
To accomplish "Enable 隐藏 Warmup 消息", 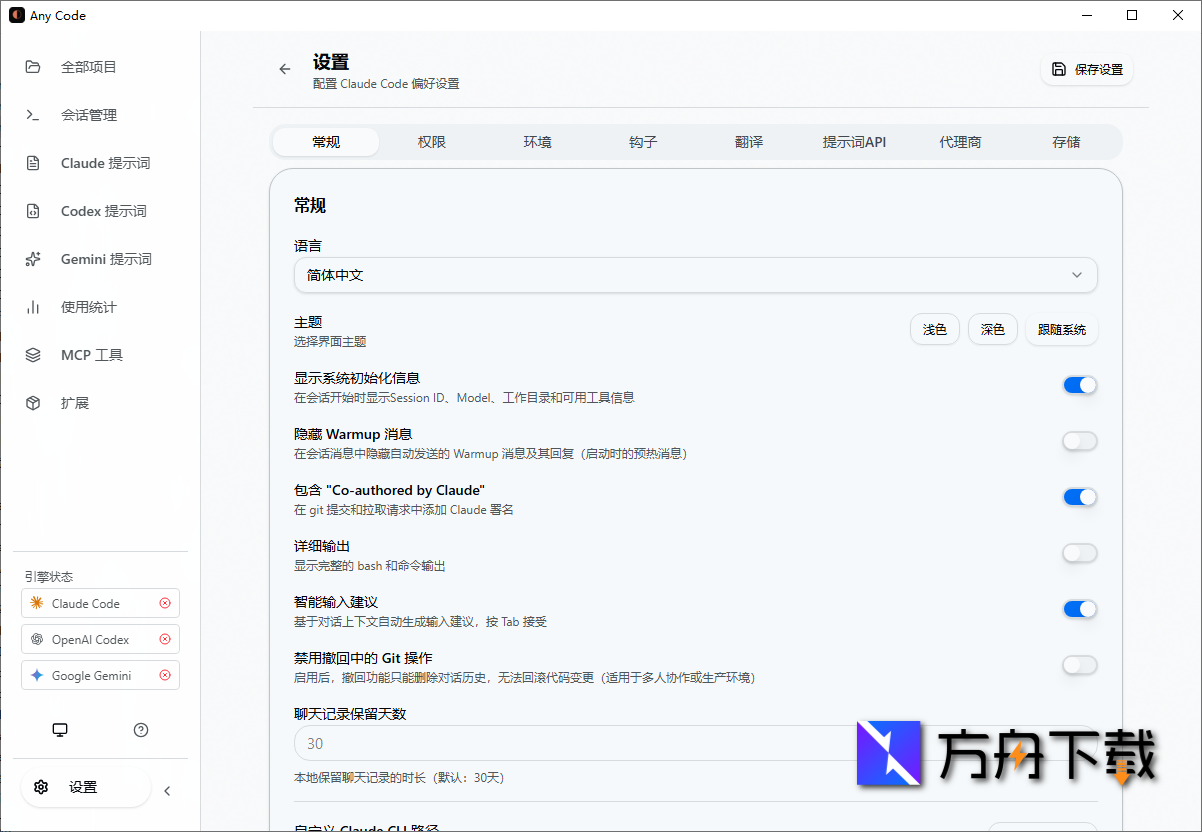I will (x=1079, y=441).
